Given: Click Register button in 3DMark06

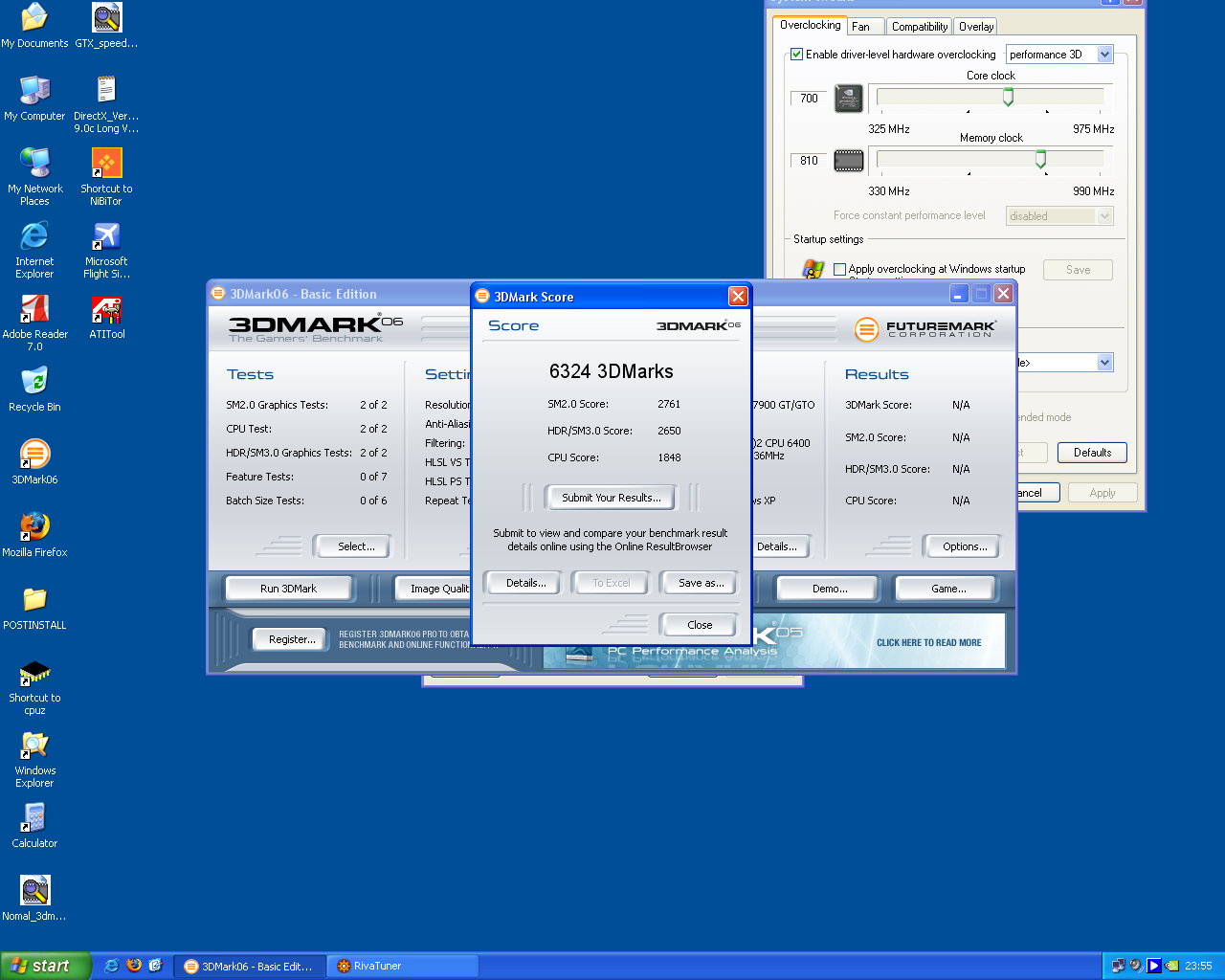Looking at the screenshot, I should tap(292, 639).
